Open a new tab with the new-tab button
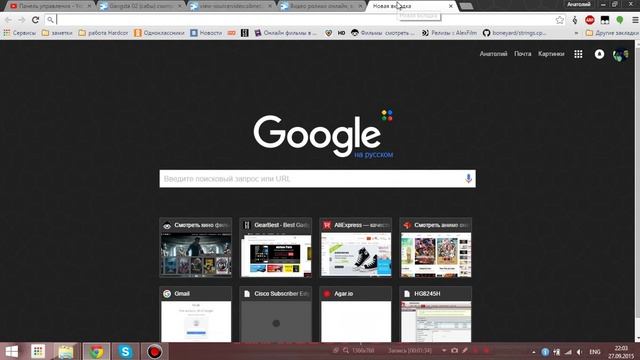 coord(466,6)
